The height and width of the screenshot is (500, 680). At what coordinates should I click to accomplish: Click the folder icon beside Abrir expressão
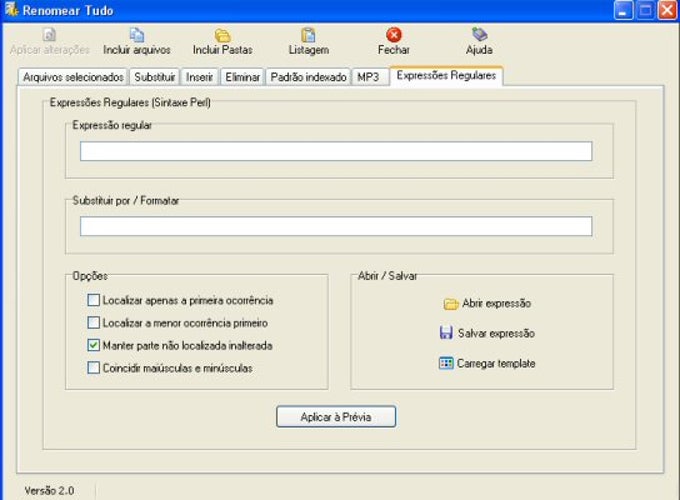click(x=451, y=304)
